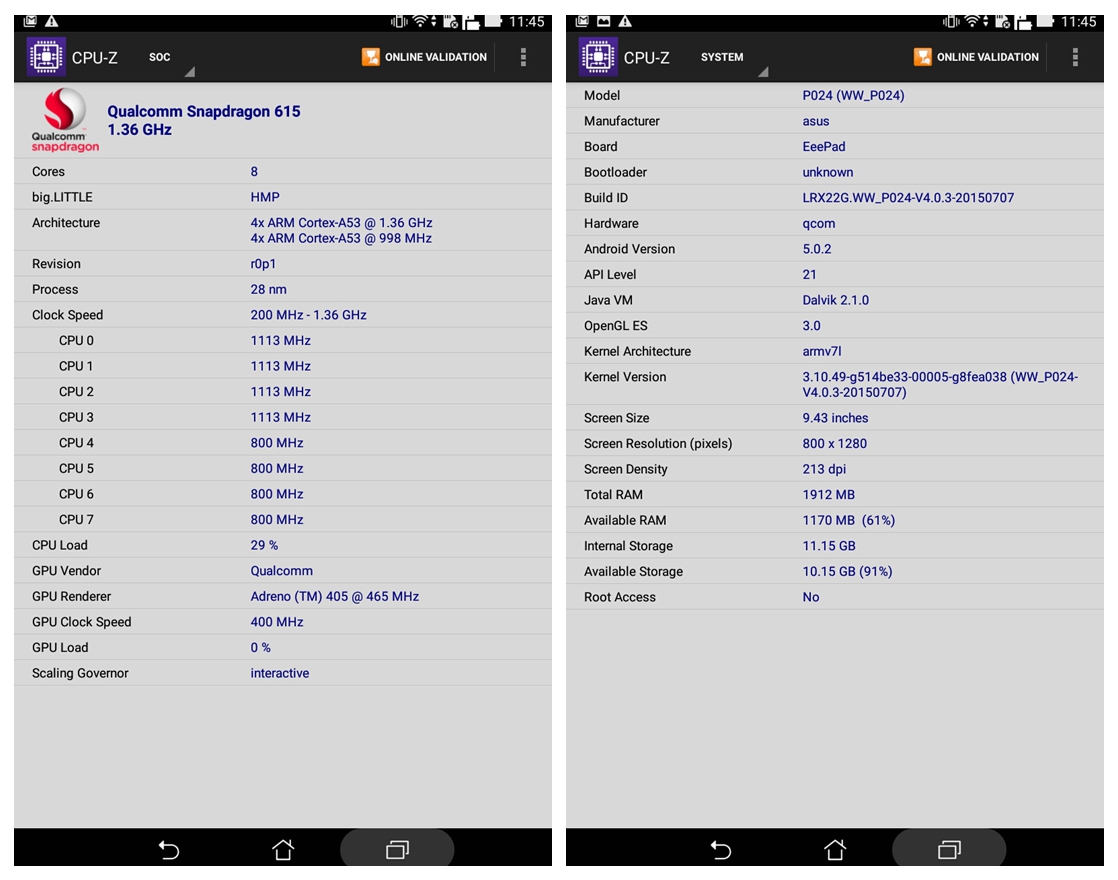
Task: Select the Cores value '8'
Action: [254, 171]
